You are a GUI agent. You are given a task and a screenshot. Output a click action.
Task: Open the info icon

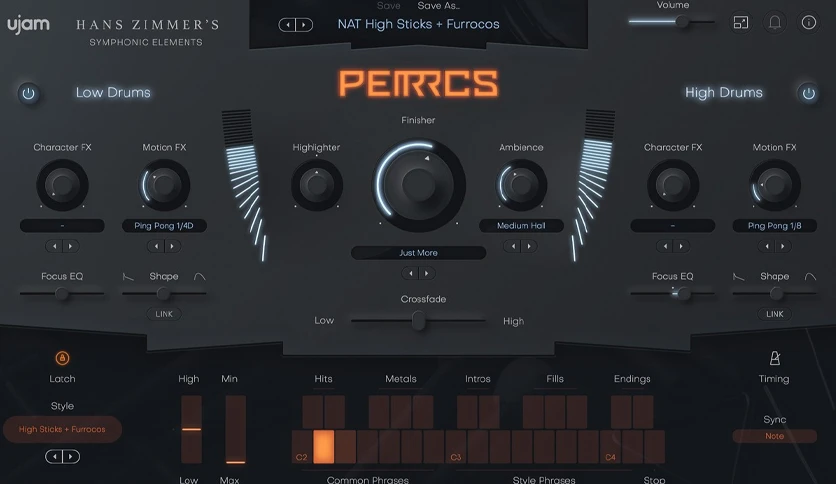click(809, 22)
